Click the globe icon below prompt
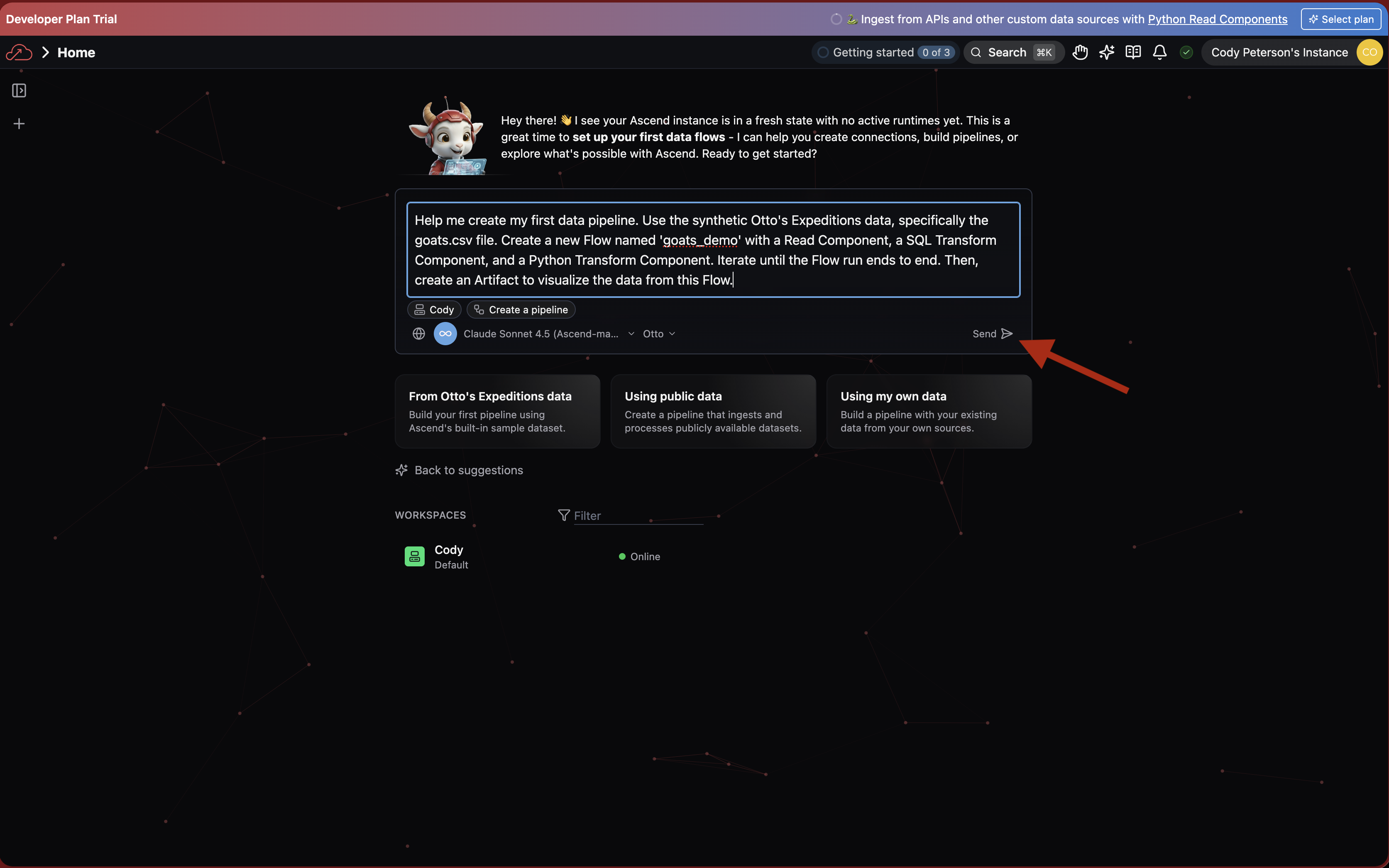1389x868 pixels. tap(418, 334)
